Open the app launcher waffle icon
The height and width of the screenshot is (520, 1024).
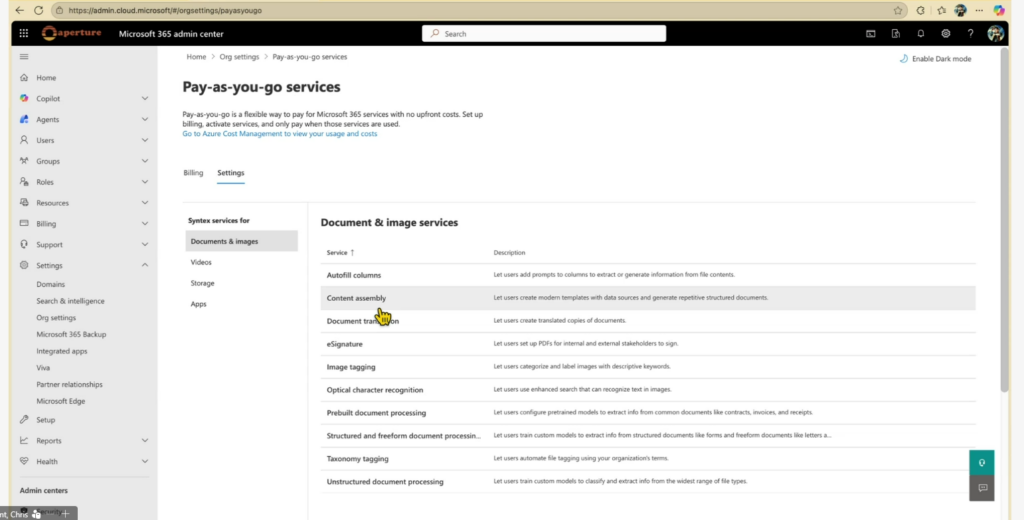[x=24, y=34]
